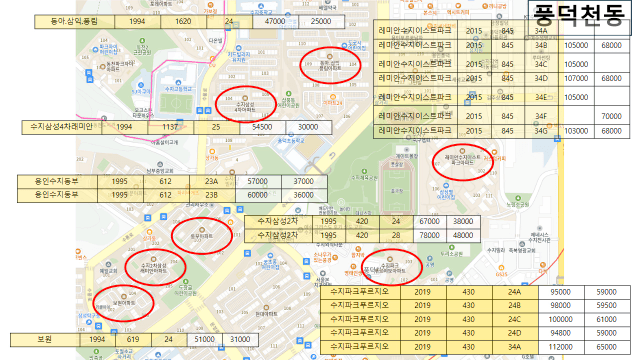Select the 1137 cell
Image resolution: width=640 pixels, height=360 pixels.
click(170, 127)
